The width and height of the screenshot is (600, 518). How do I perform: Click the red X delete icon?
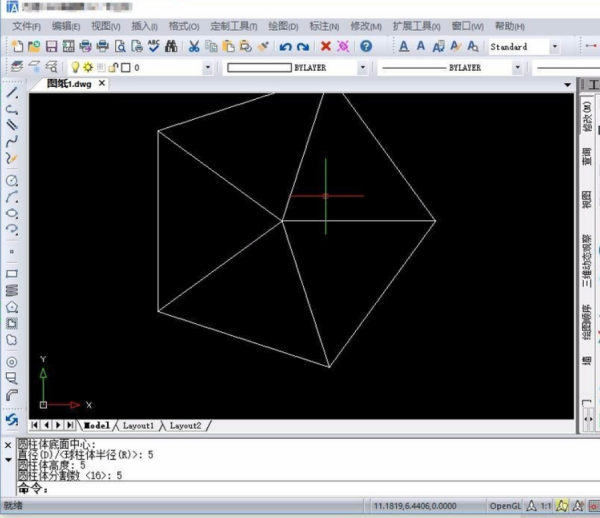click(x=326, y=47)
